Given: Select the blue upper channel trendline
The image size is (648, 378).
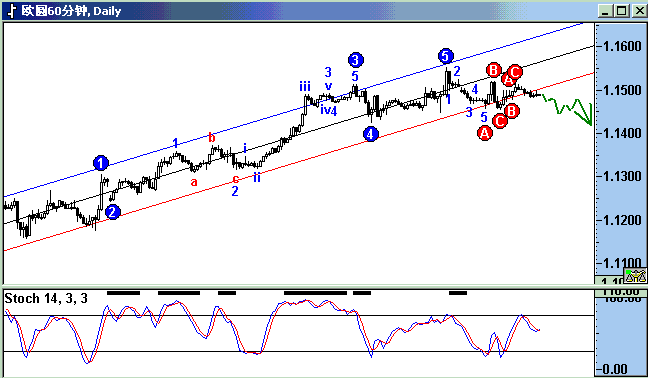Looking at the screenshot, I should (x=294, y=109).
